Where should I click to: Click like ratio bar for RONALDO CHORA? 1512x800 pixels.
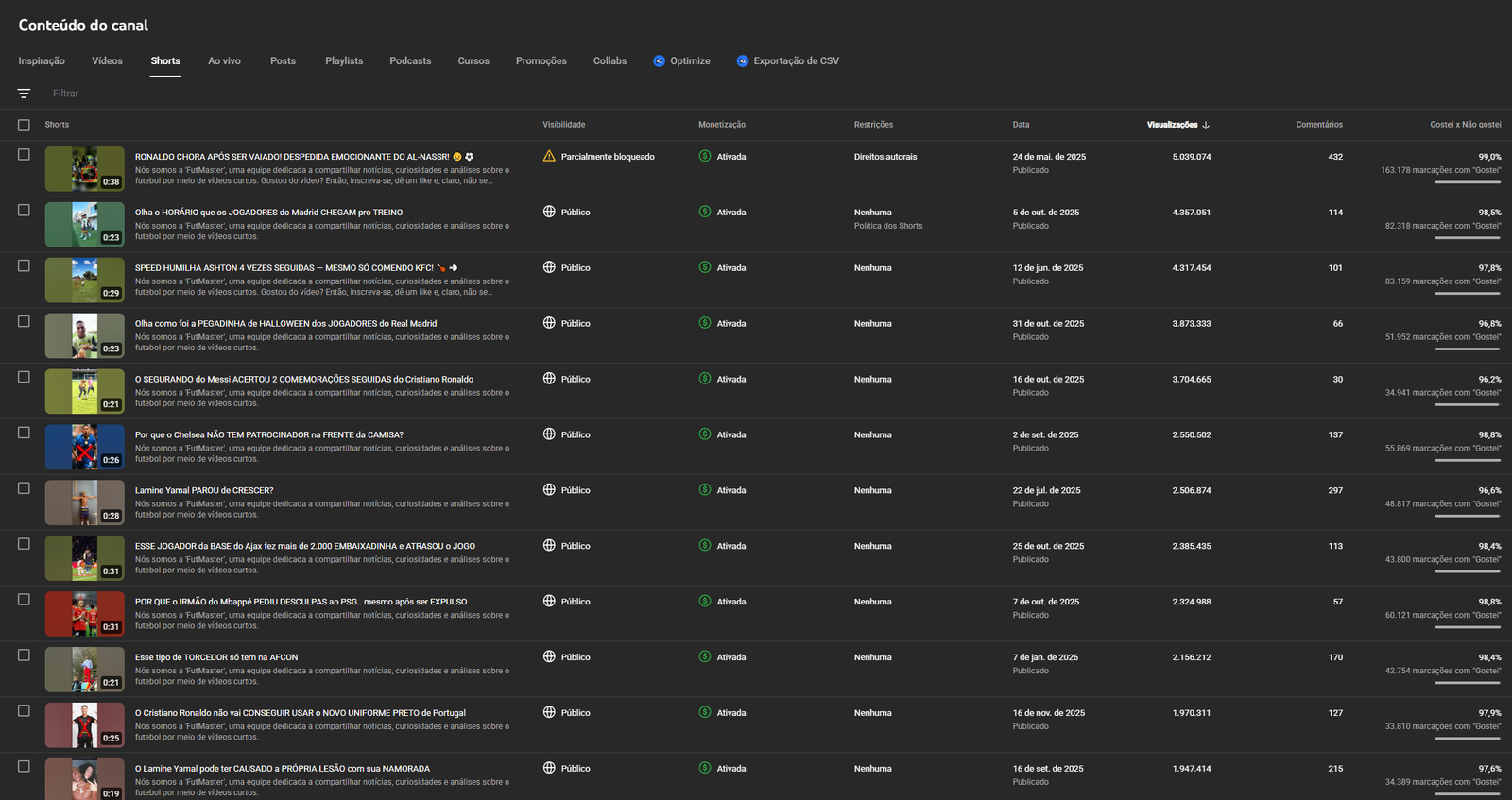1467,182
